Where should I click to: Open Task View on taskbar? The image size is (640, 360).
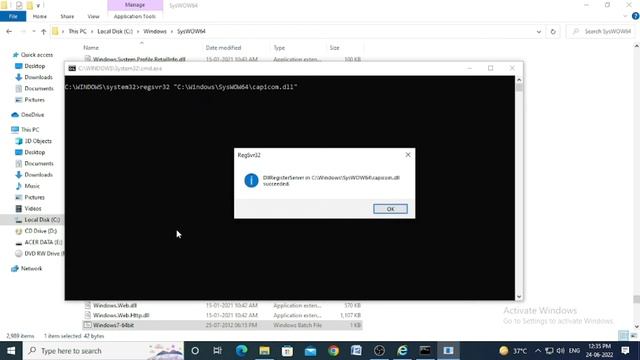pos(218,351)
